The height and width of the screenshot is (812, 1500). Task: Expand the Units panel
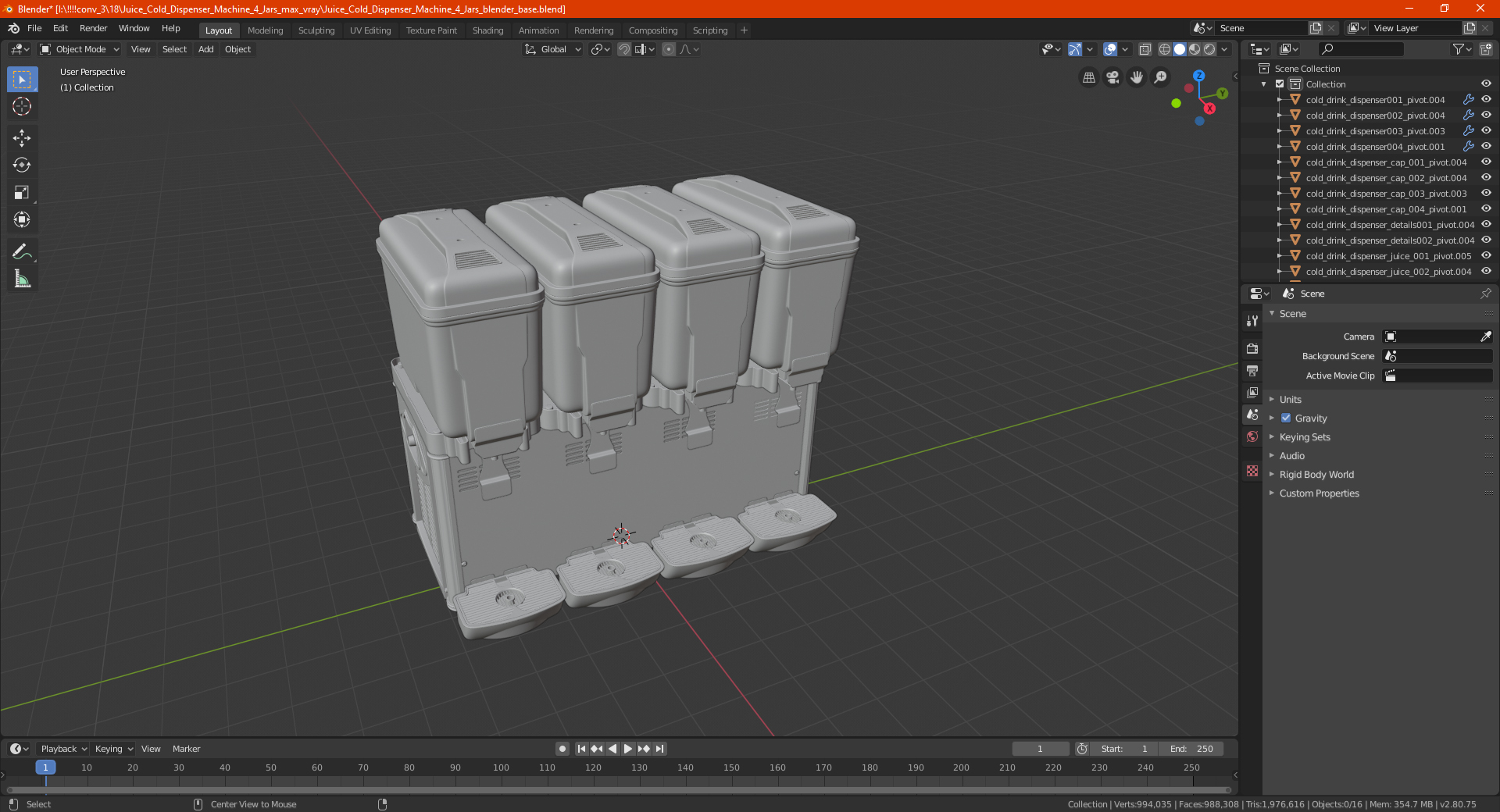tap(1290, 400)
